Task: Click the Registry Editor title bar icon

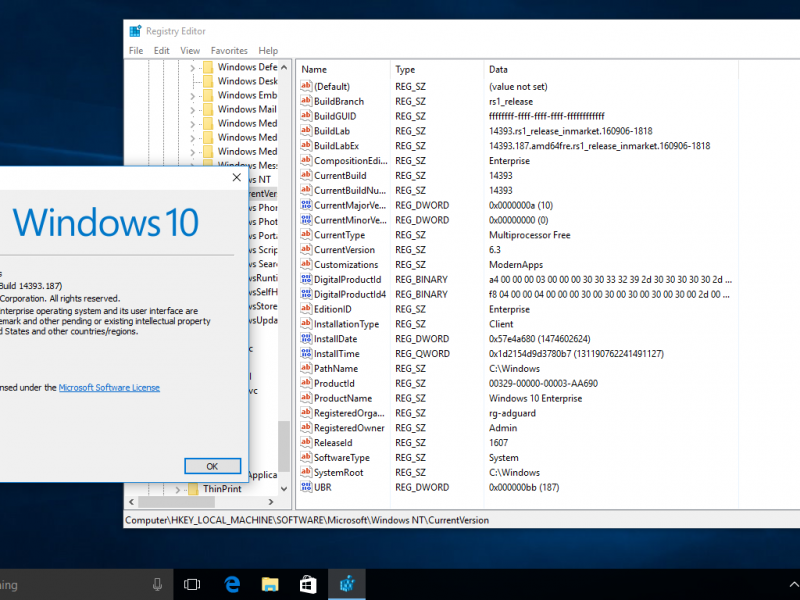Action: click(x=135, y=31)
